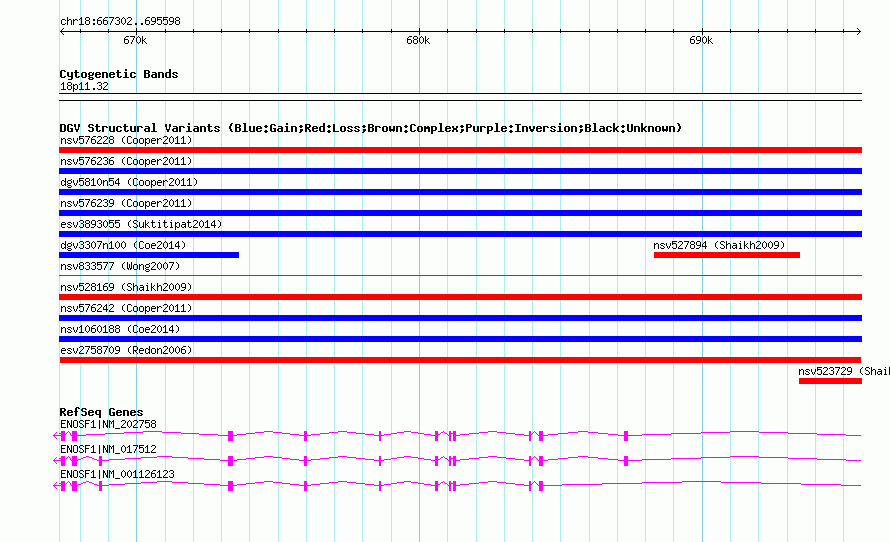Click the right arrowhead of the ruler

pyautogui.click(x=859, y=31)
